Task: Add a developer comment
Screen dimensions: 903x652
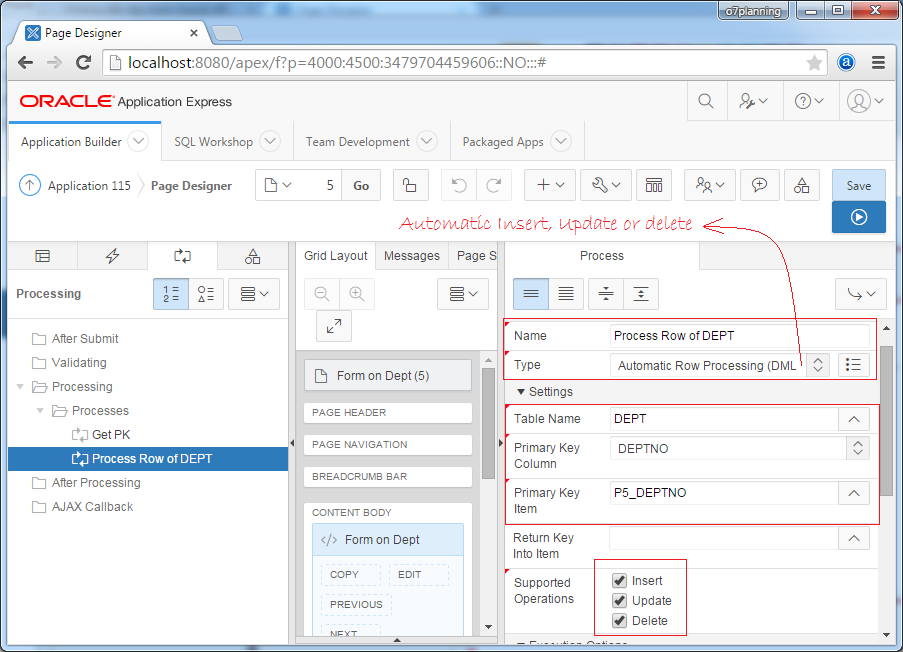Action: (x=760, y=185)
